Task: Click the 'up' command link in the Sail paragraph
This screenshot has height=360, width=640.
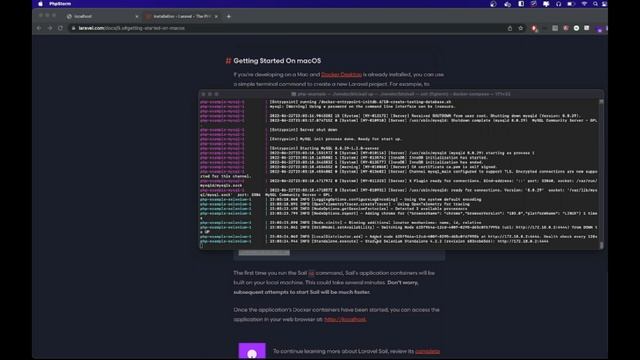Action: (x=311, y=273)
